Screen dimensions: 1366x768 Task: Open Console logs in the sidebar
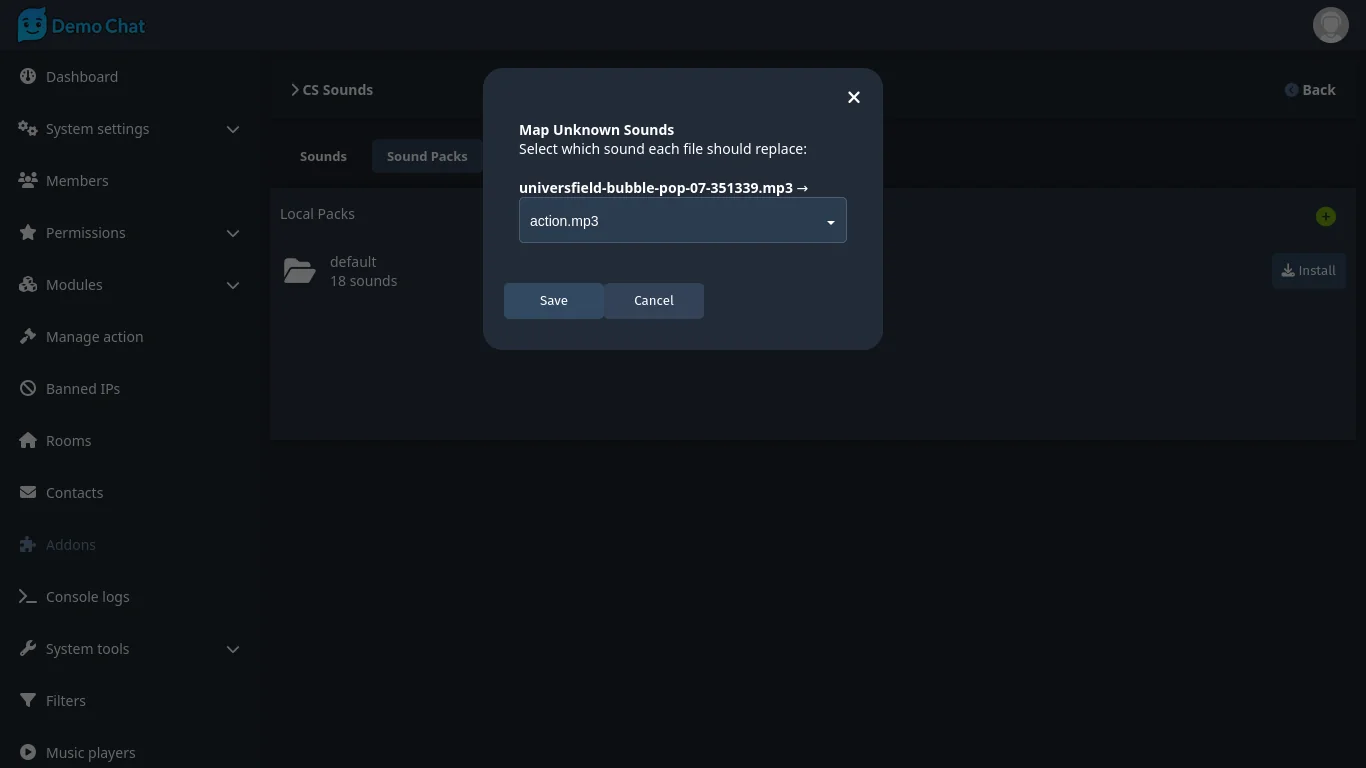point(87,597)
